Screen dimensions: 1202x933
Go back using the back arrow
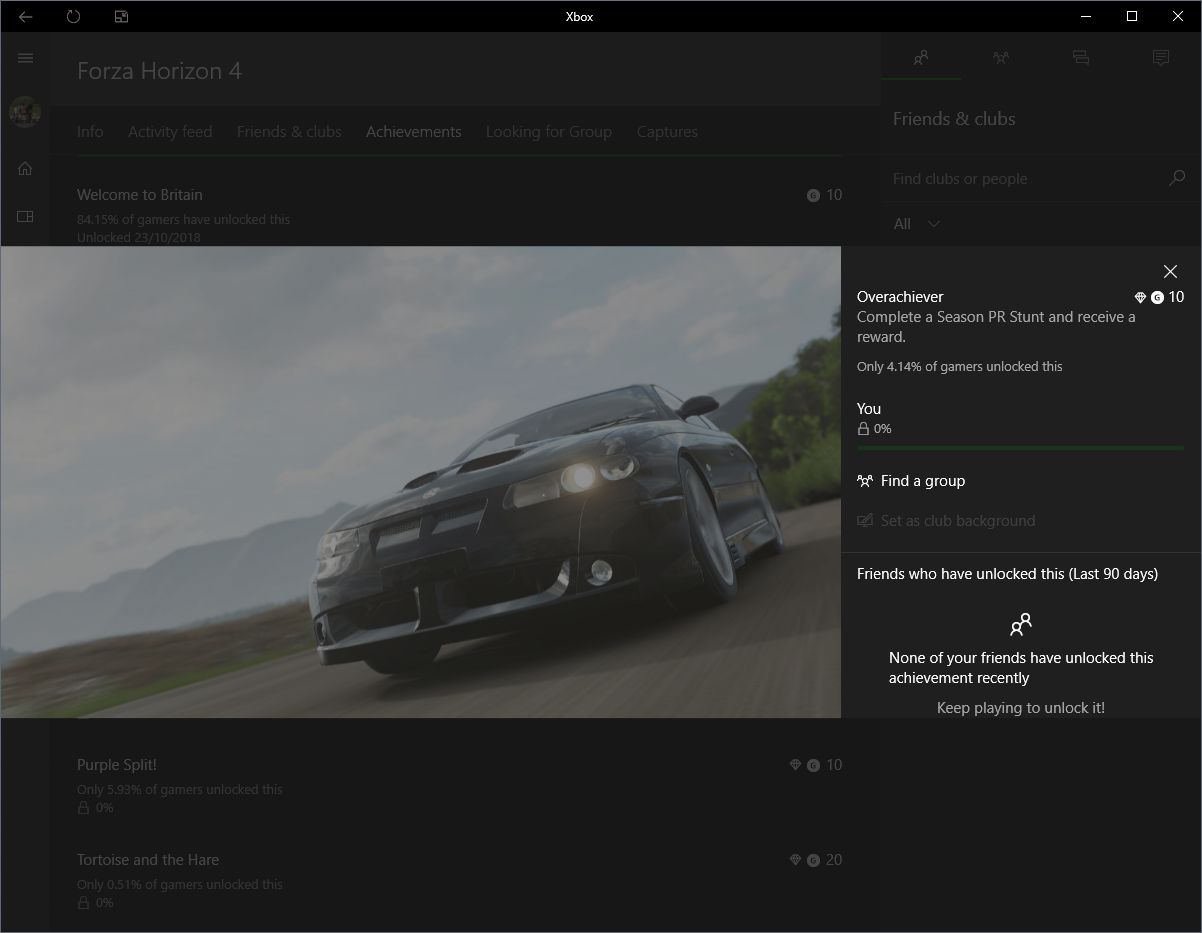click(x=26, y=16)
